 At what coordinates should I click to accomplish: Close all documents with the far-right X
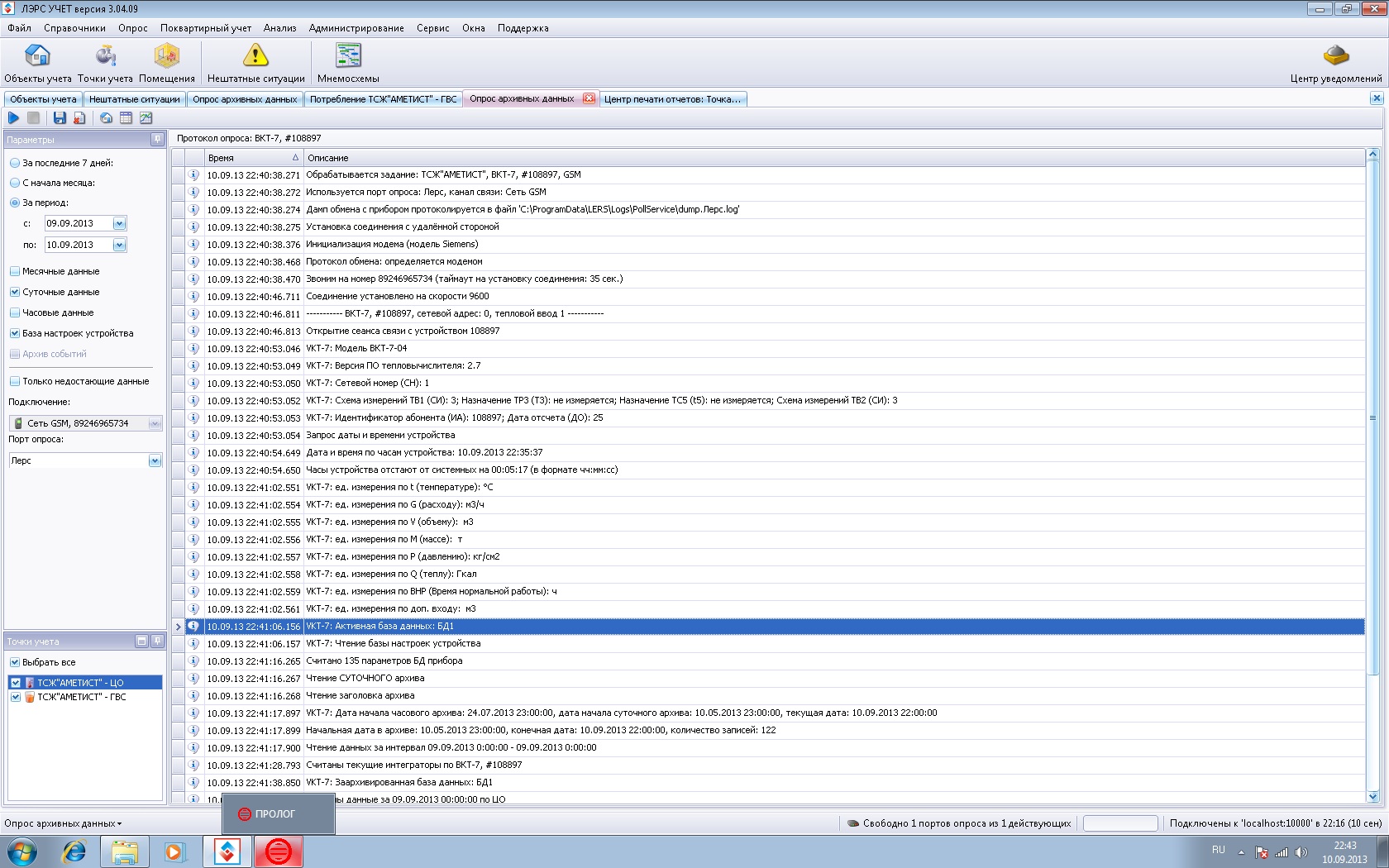pyautogui.click(x=1377, y=98)
